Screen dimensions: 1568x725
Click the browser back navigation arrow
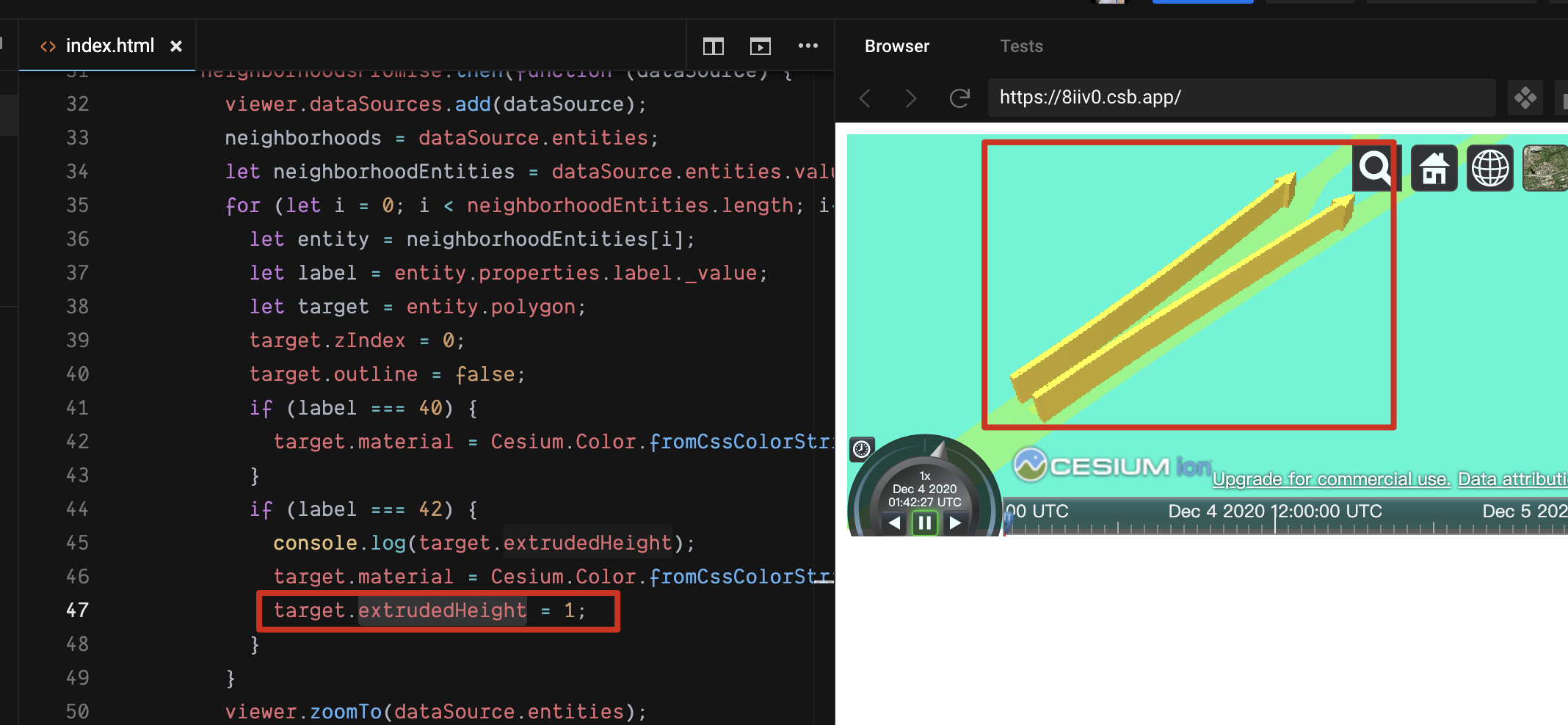[x=865, y=98]
